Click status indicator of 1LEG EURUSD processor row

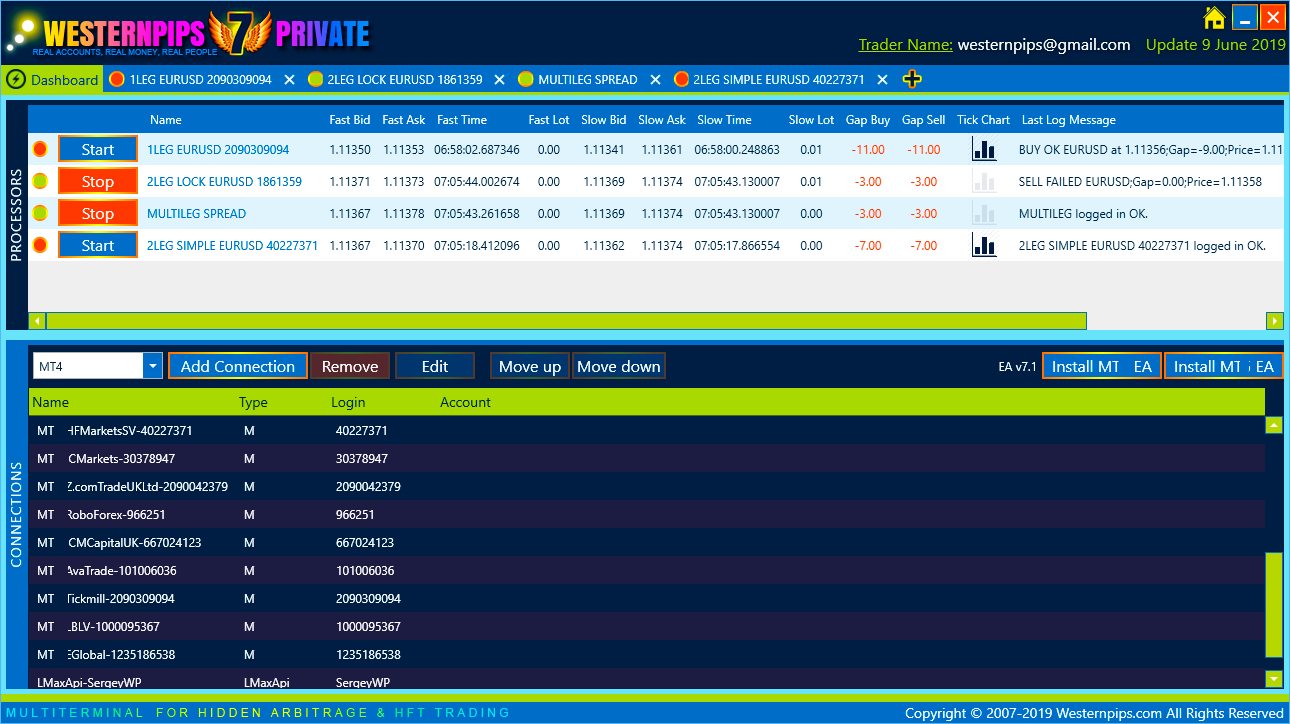coord(40,149)
